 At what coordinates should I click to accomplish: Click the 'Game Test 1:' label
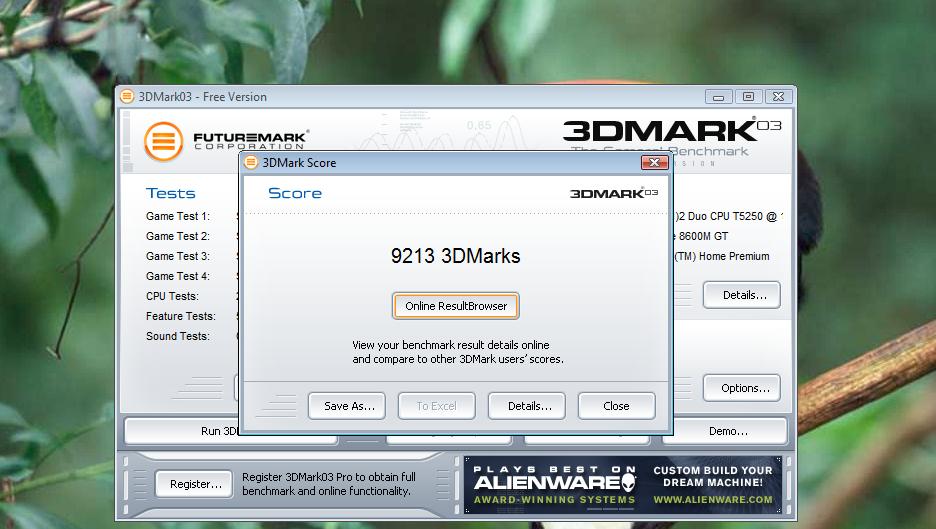tap(178, 216)
